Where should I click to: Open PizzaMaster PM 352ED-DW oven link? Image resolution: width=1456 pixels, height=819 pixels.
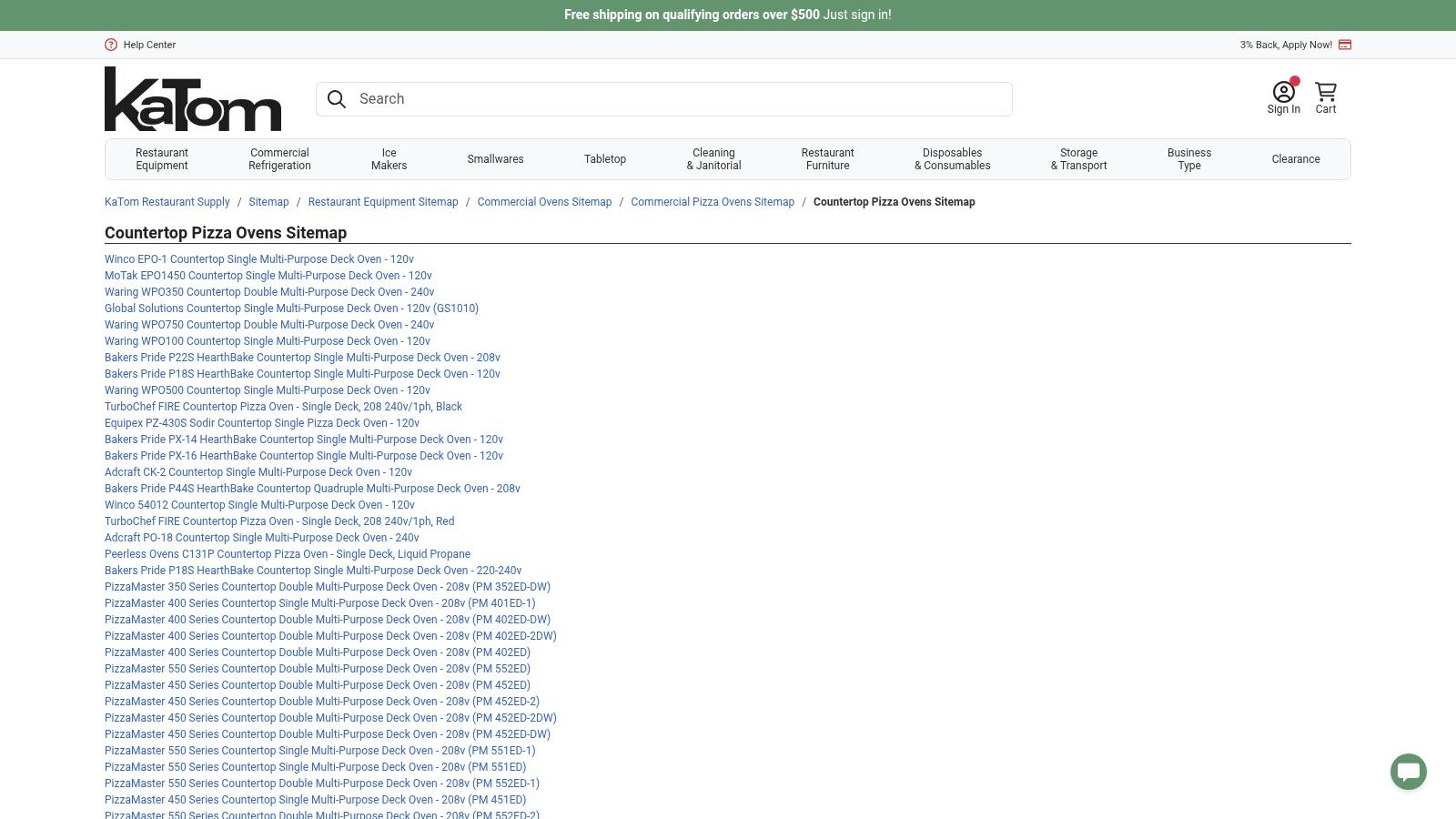(328, 587)
